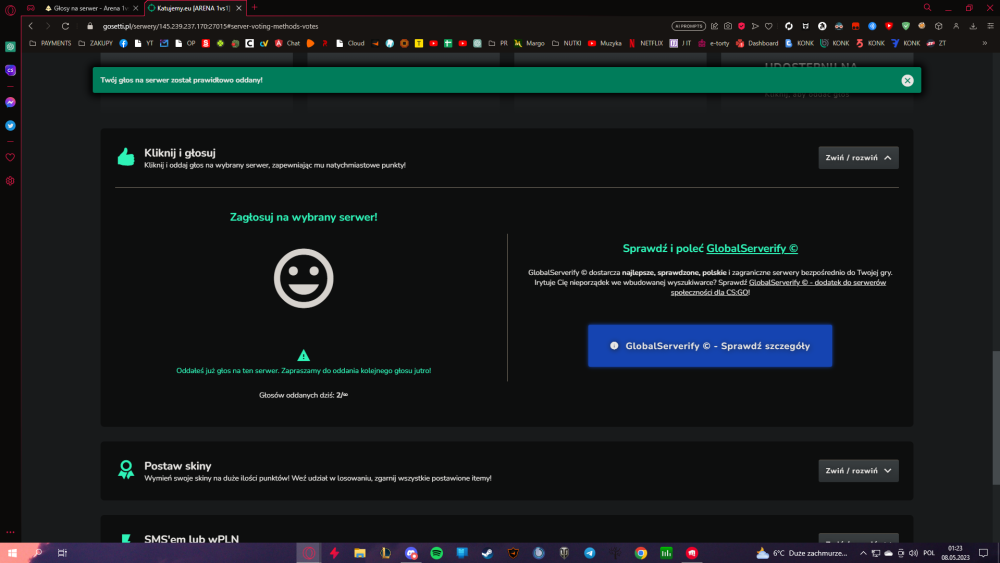Open the dodatek do serwerów społeczności link
The image size is (1000, 563).
tap(778, 288)
